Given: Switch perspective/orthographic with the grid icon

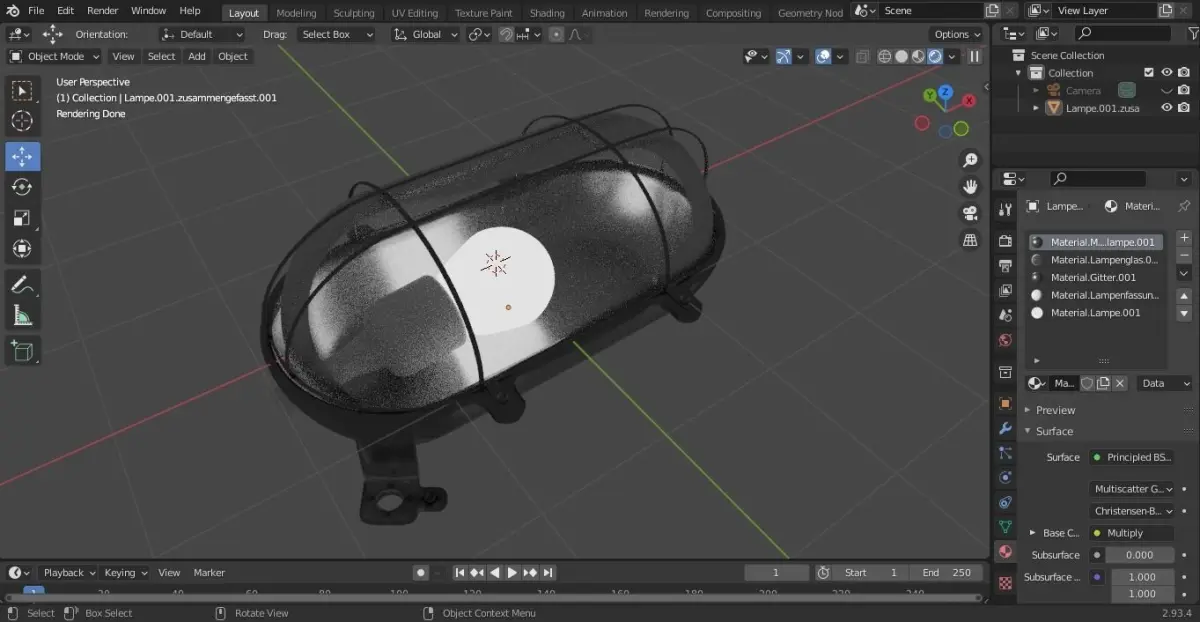Looking at the screenshot, I should [970, 240].
